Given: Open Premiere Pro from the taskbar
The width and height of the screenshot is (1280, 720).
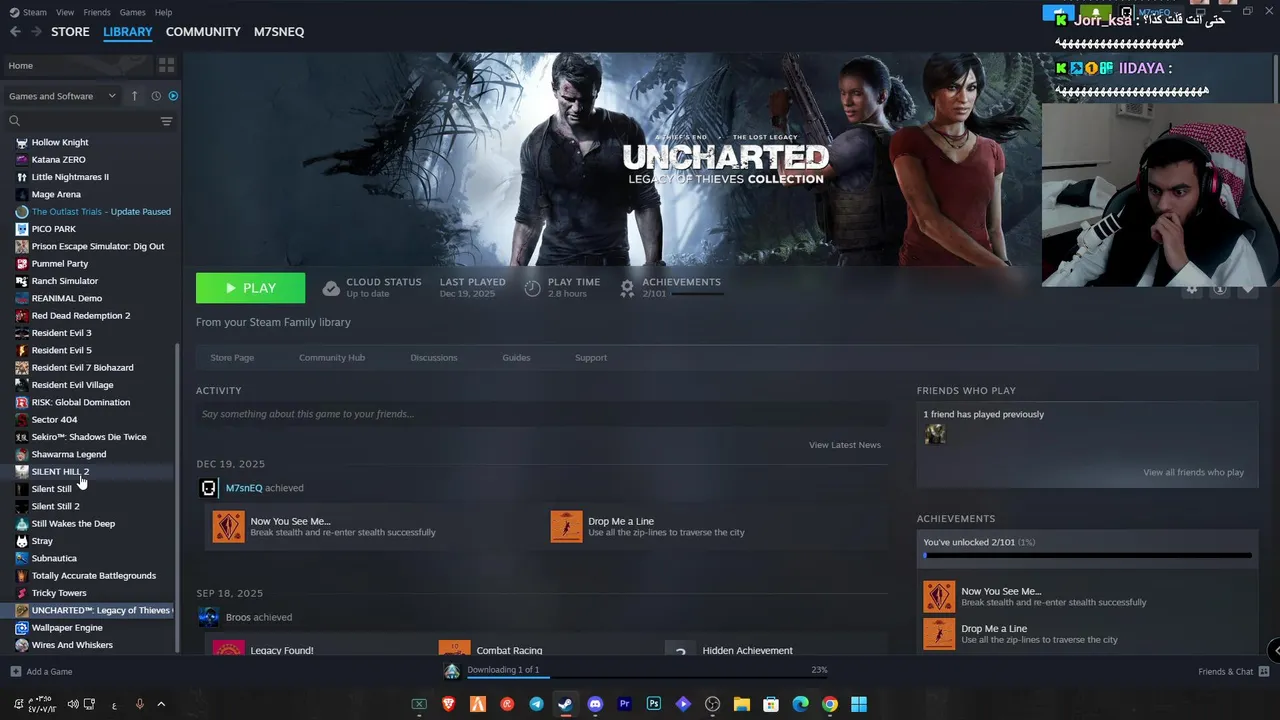Looking at the screenshot, I should point(624,704).
